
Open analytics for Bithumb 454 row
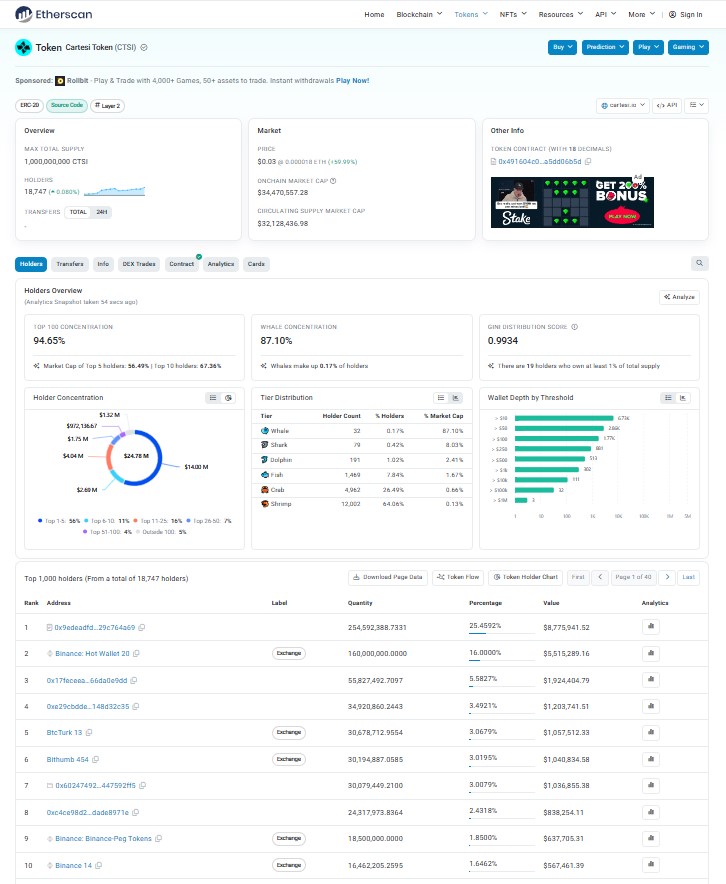click(650, 759)
